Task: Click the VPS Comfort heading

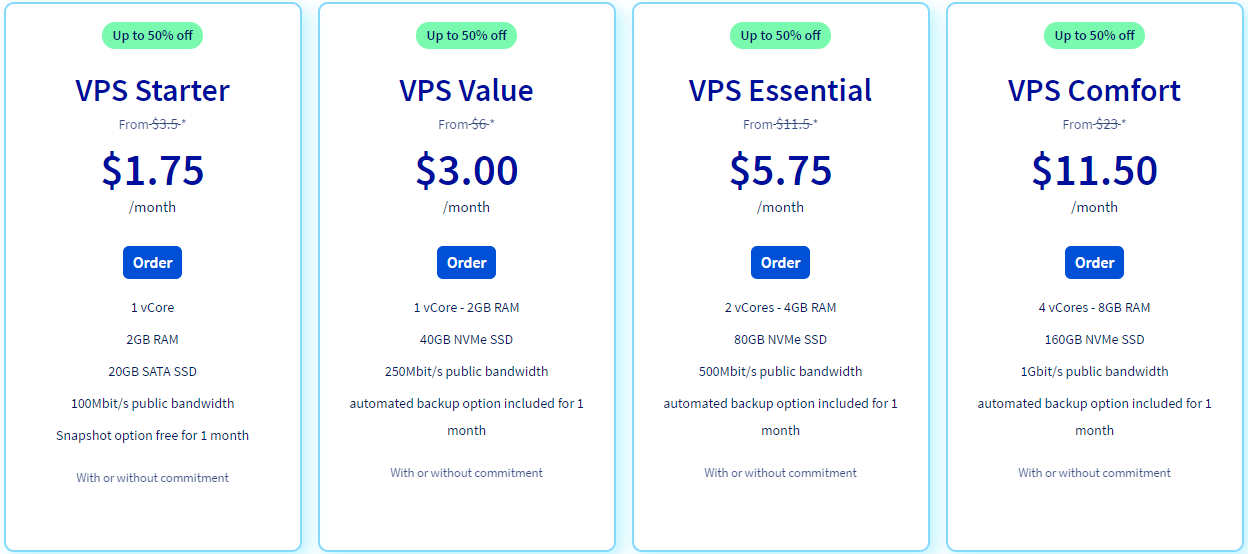Action: click(x=1094, y=90)
